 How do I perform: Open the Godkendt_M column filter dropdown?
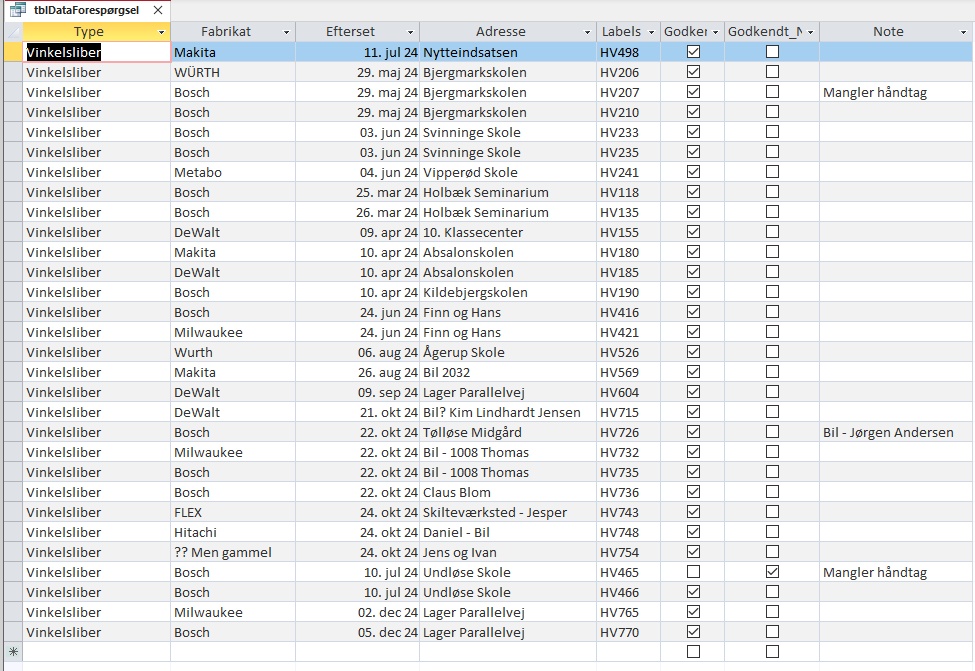click(x=811, y=32)
